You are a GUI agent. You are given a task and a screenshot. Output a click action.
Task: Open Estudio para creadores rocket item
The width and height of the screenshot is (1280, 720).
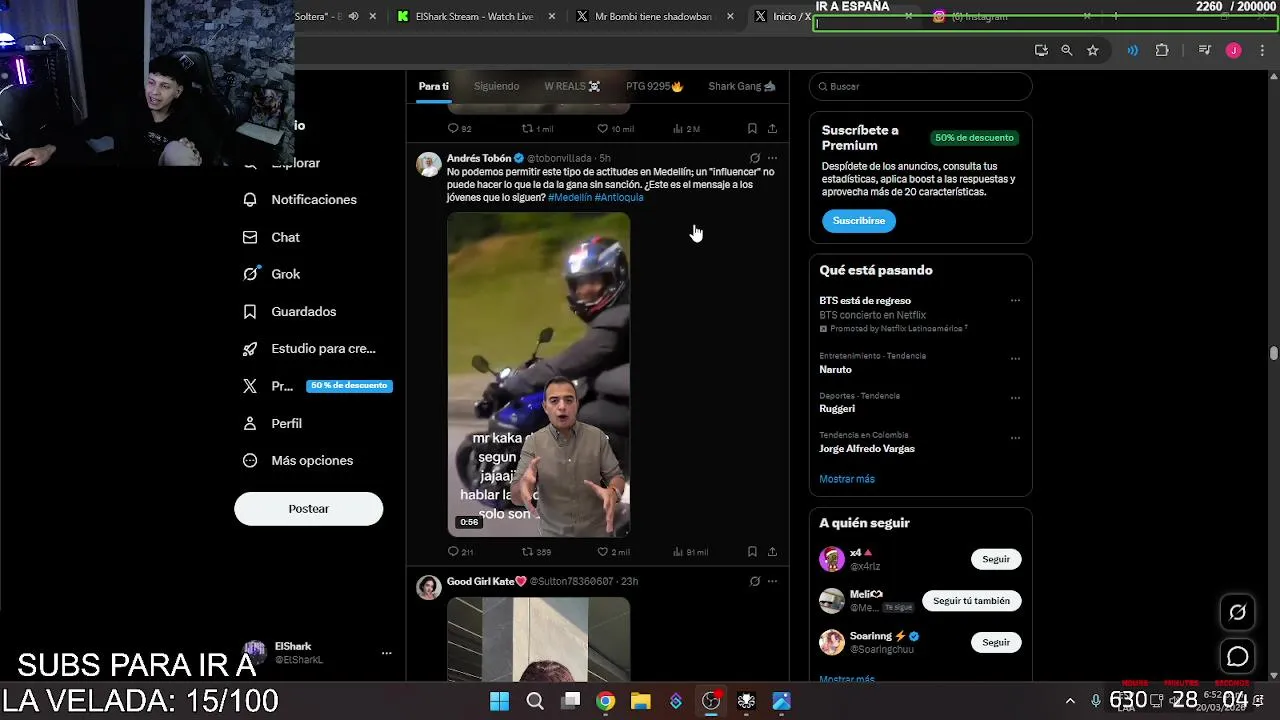point(309,349)
